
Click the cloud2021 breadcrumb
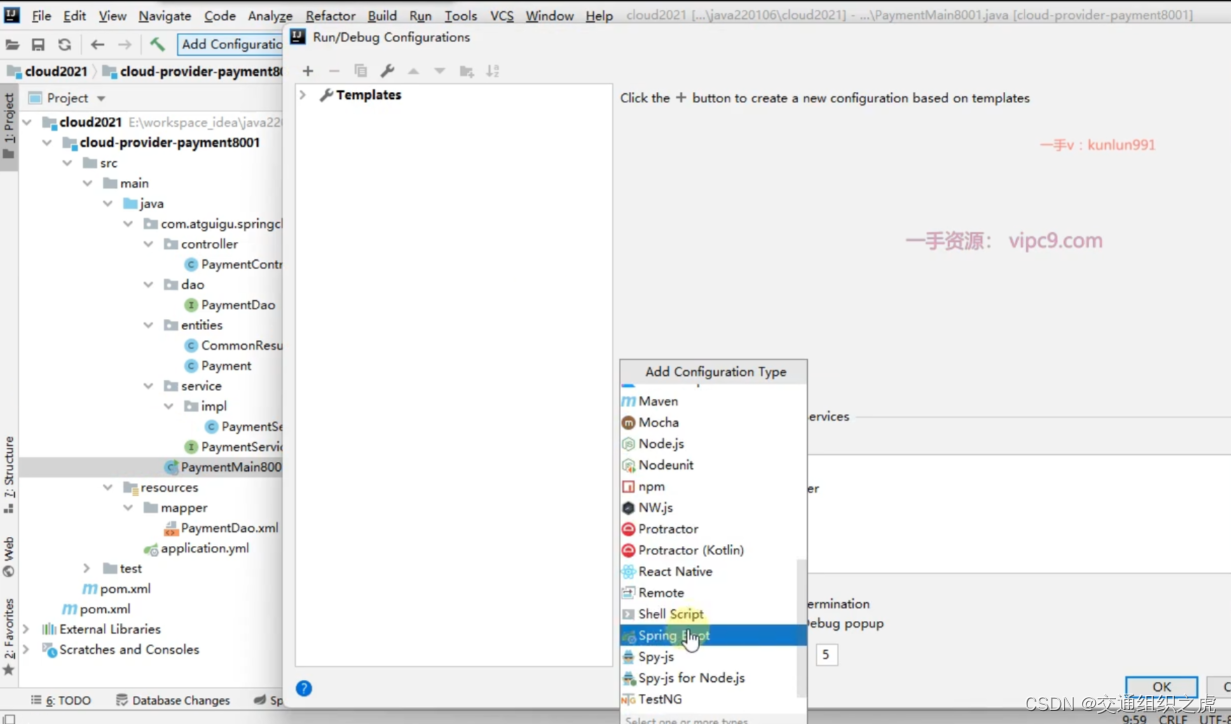click(x=47, y=72)
